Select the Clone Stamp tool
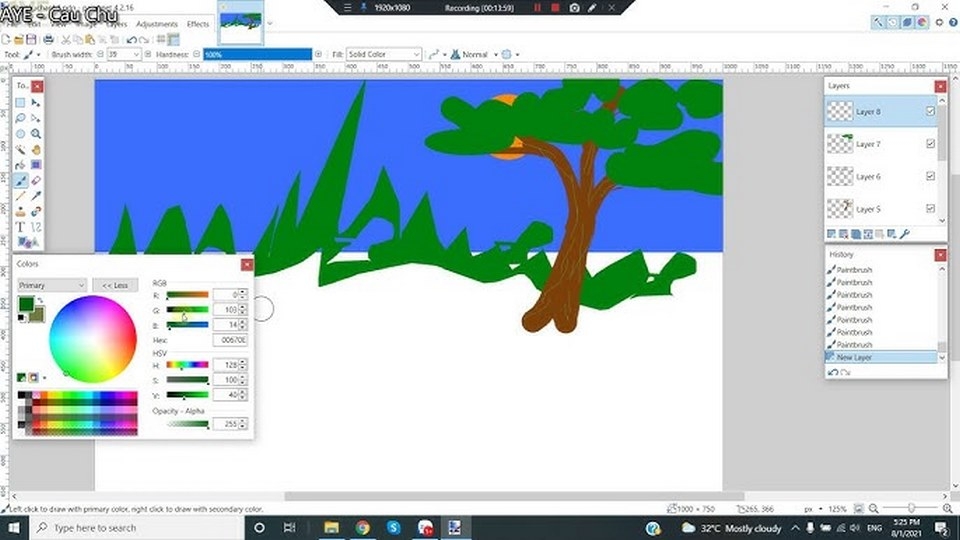Viewport: 960px width, 540px height. [20, 212]
